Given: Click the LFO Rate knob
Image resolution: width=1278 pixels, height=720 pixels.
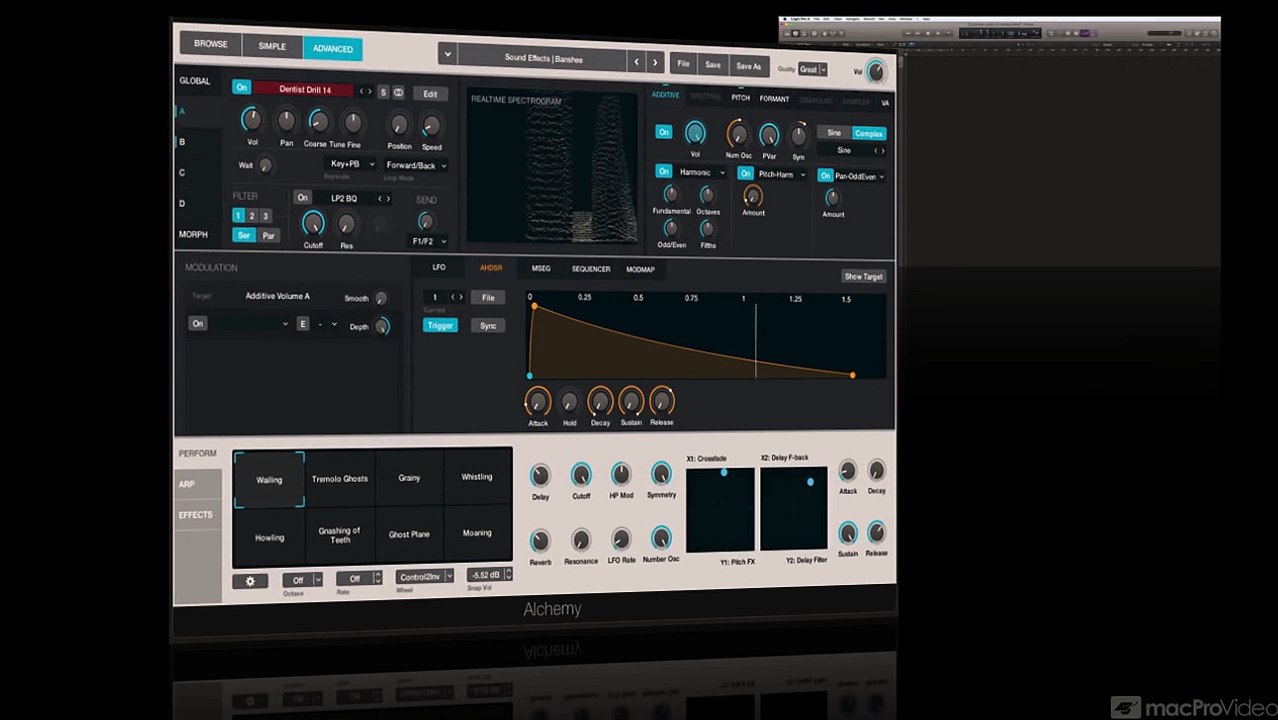Looking at the screenshot, I should (x=621, y=540).
